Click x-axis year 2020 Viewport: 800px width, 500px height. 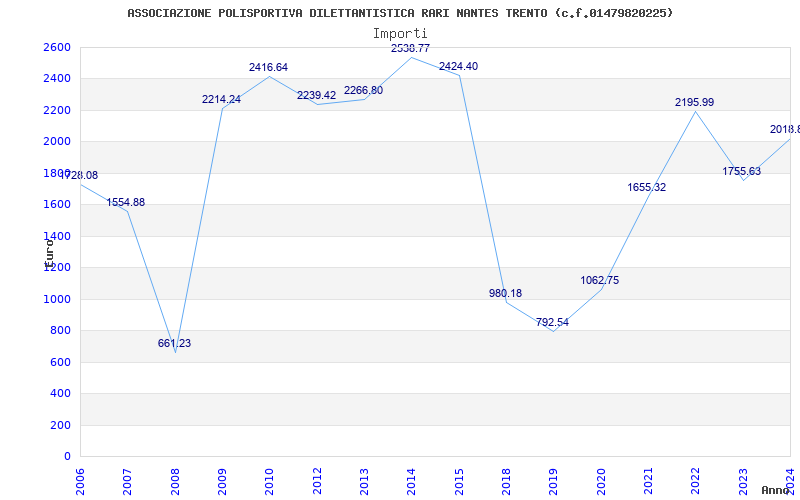tap(601, 482)
